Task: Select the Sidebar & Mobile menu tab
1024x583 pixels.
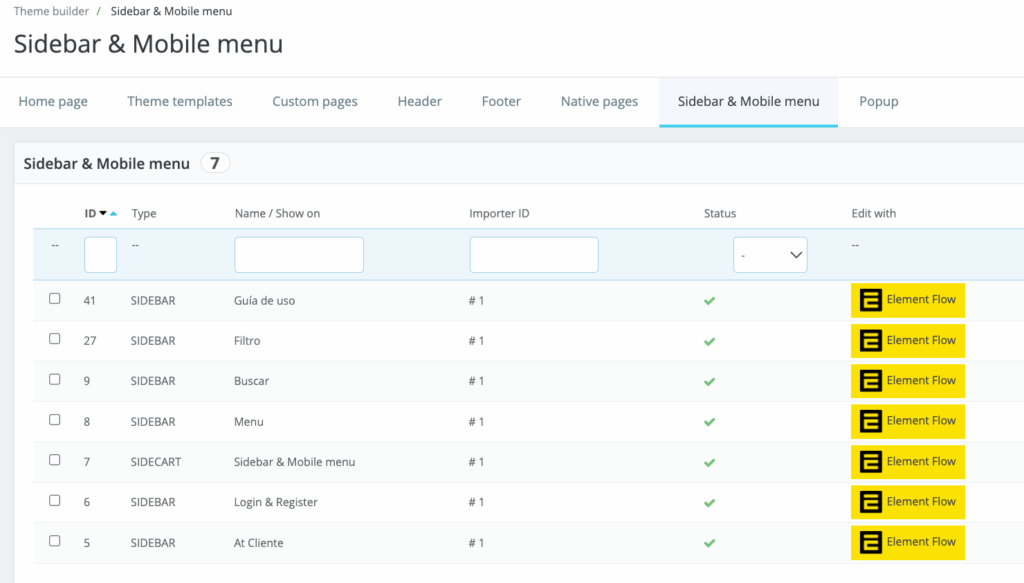Action: click(x=748, y=101)
